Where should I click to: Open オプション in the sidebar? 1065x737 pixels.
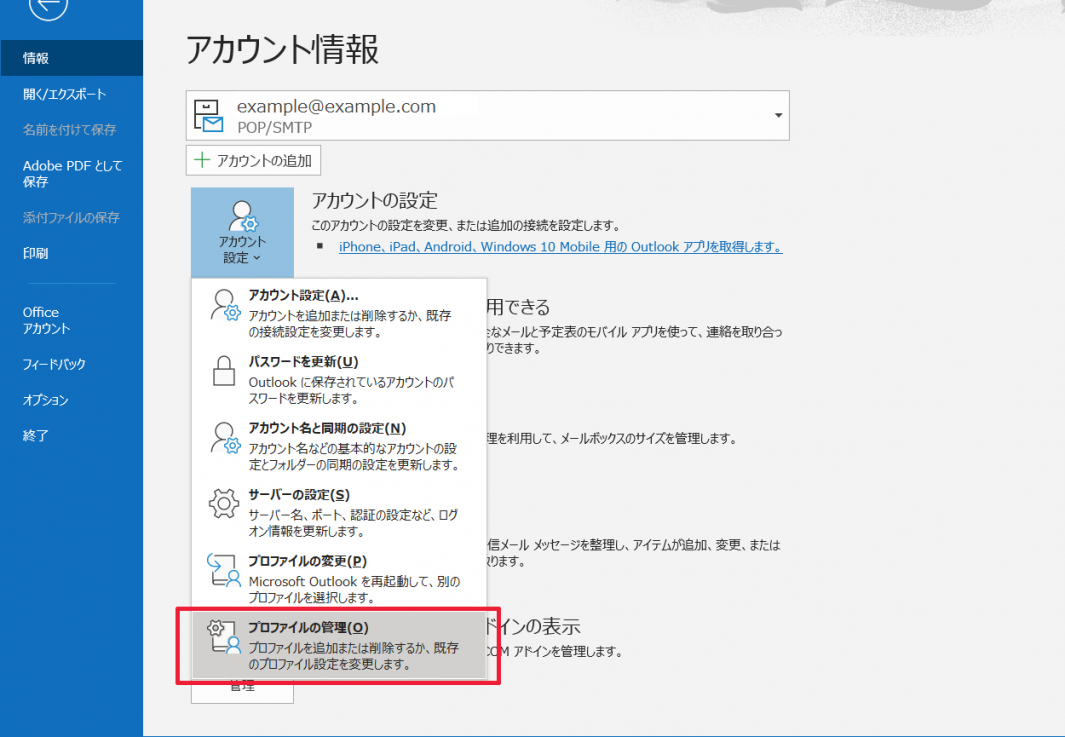(46, 400)
